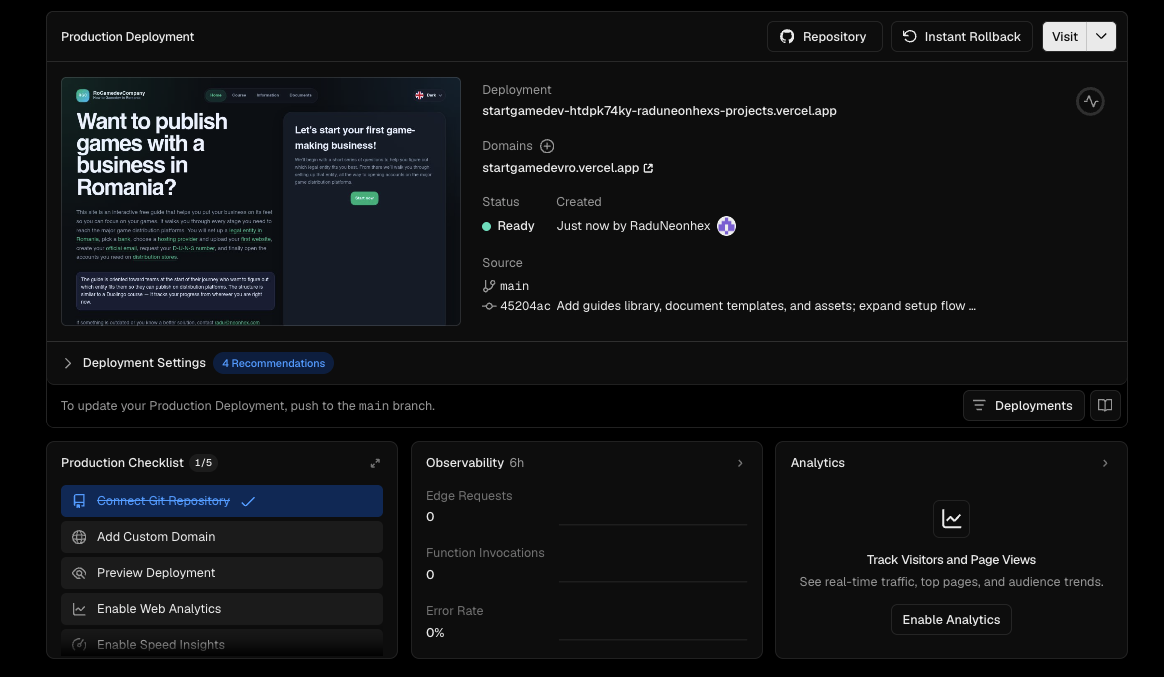This screenshot has height=677, width=1164.
Task: Click eye icon on Preview Deployment
Action: 79,573
